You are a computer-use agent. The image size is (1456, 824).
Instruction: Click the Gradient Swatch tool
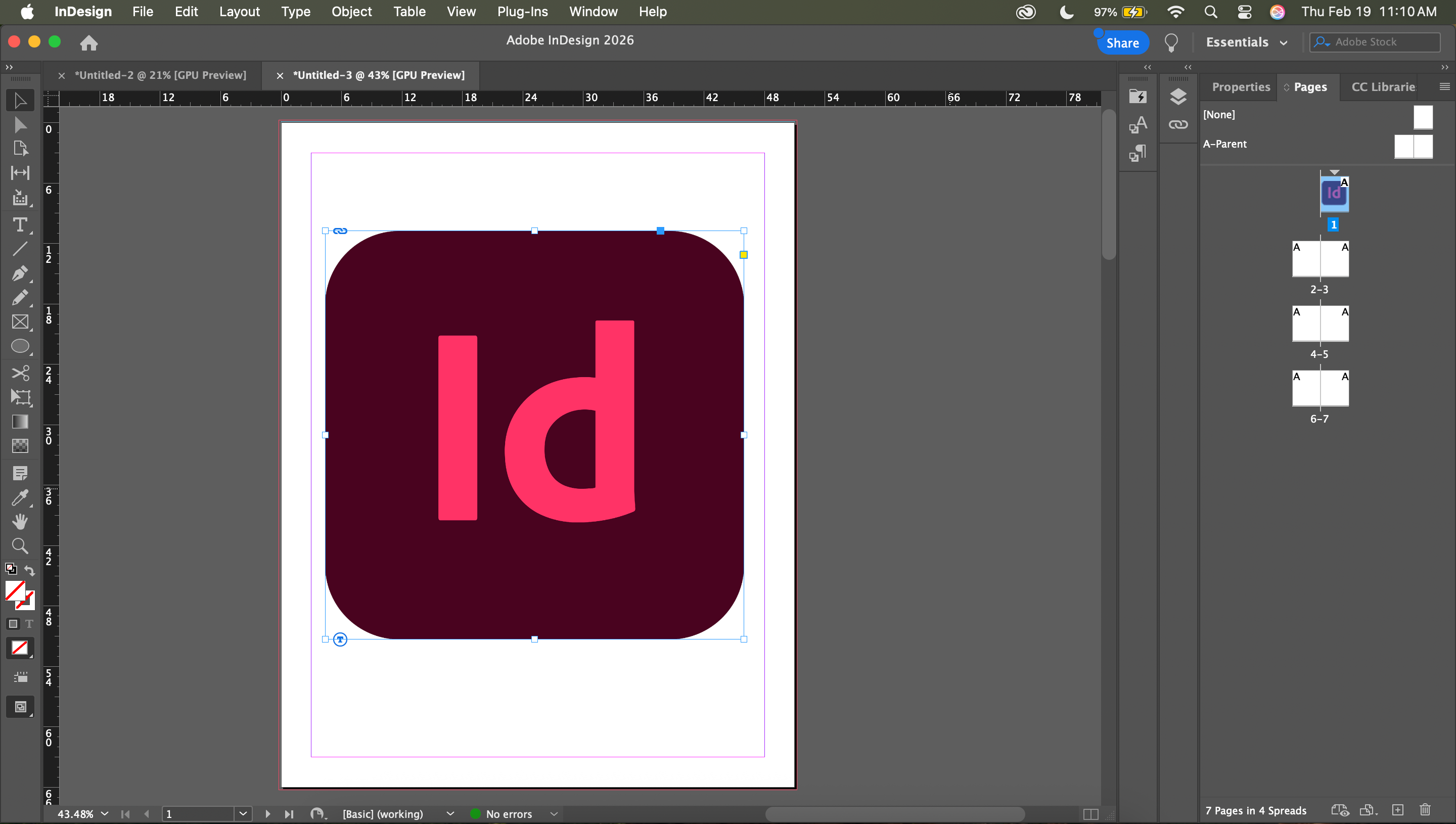point(20,422)
